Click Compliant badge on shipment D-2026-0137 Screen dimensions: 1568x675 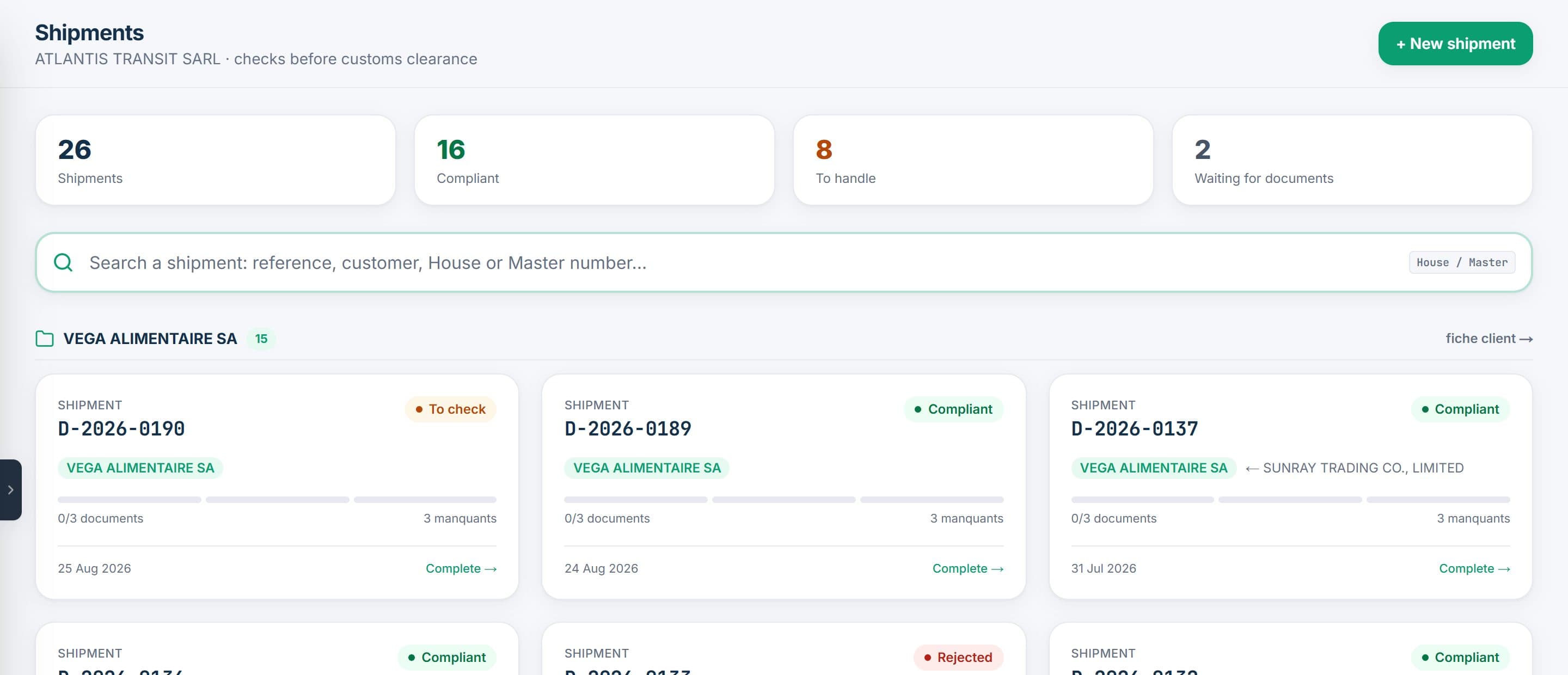1460,409
